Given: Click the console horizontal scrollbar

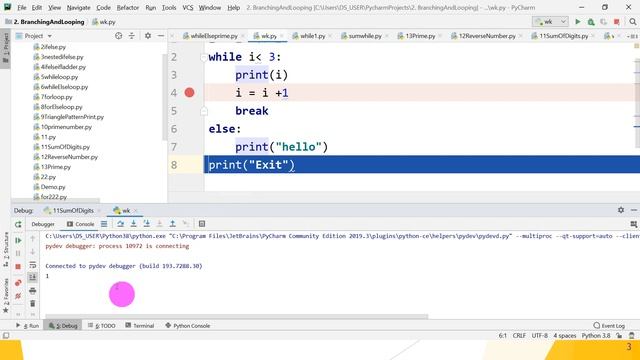Looking at the screenshot, I should [x=237, y=316].
